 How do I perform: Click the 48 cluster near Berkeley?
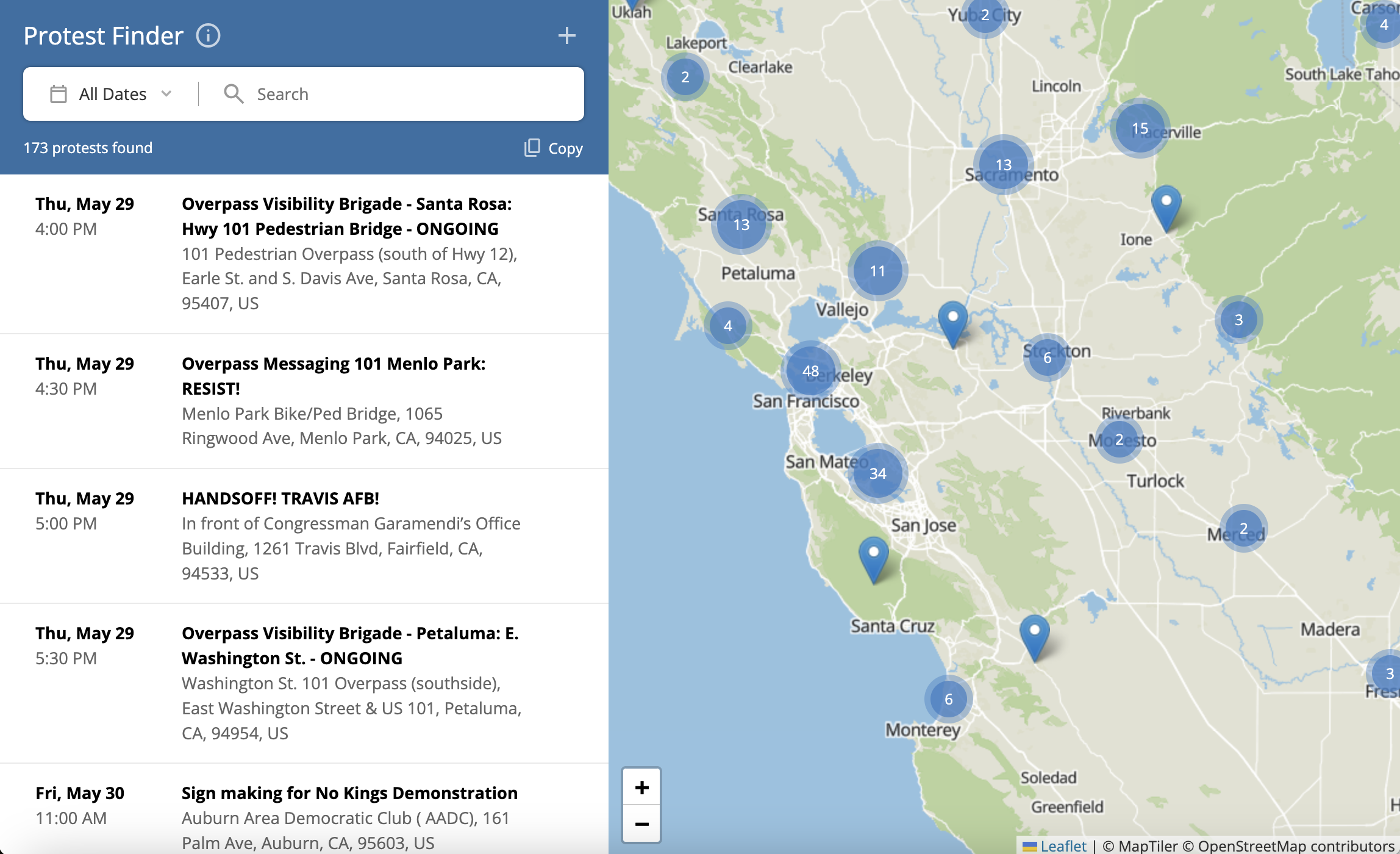point(810,370)
